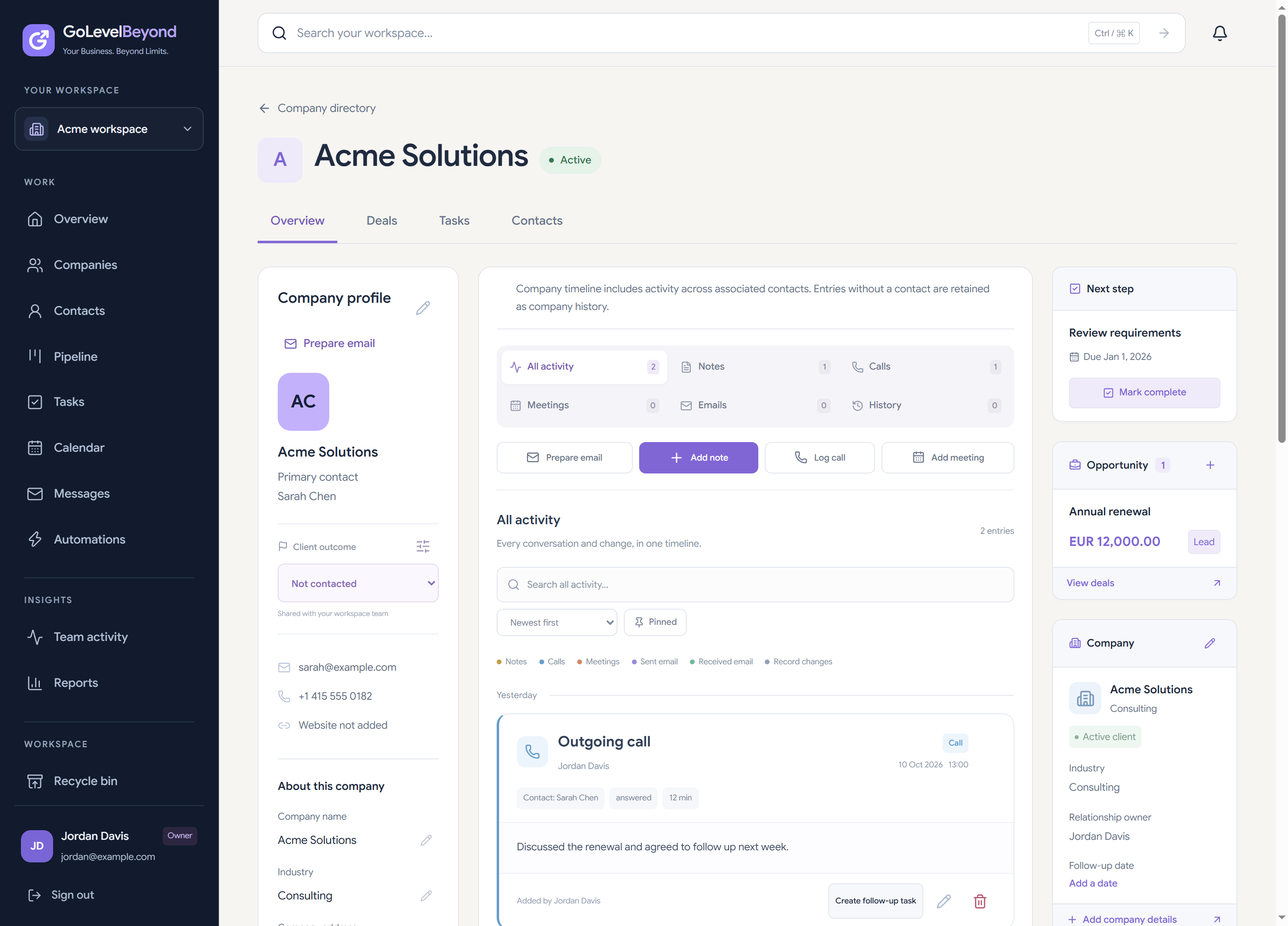Filter timeline by History
Screen dimensions: 1288x926
[926, 405]
